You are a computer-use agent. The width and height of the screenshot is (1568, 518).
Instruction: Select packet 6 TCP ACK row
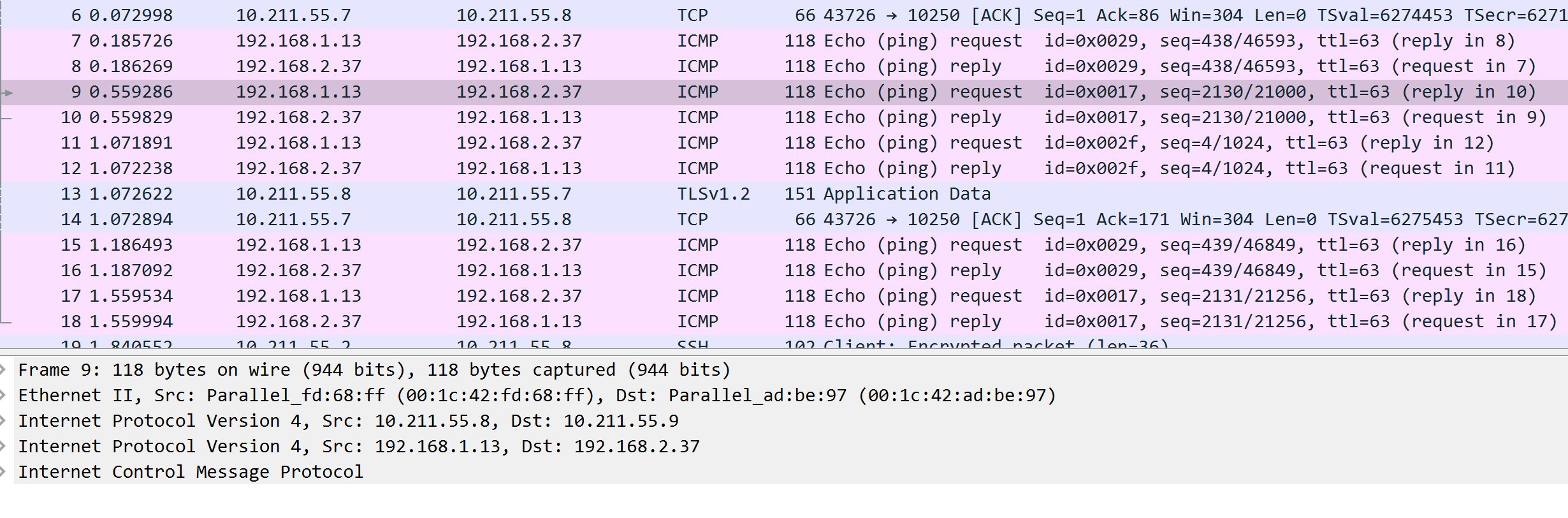pyautogui.click(x=784, y=15)
